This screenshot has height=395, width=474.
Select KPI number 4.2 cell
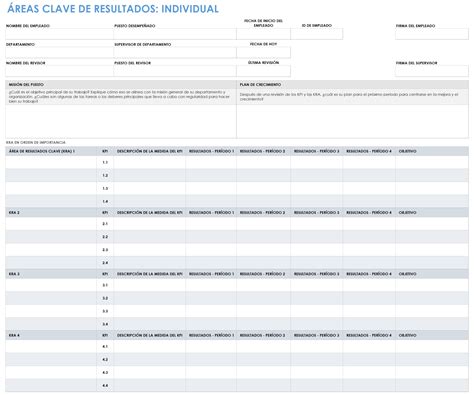(105, 359)
